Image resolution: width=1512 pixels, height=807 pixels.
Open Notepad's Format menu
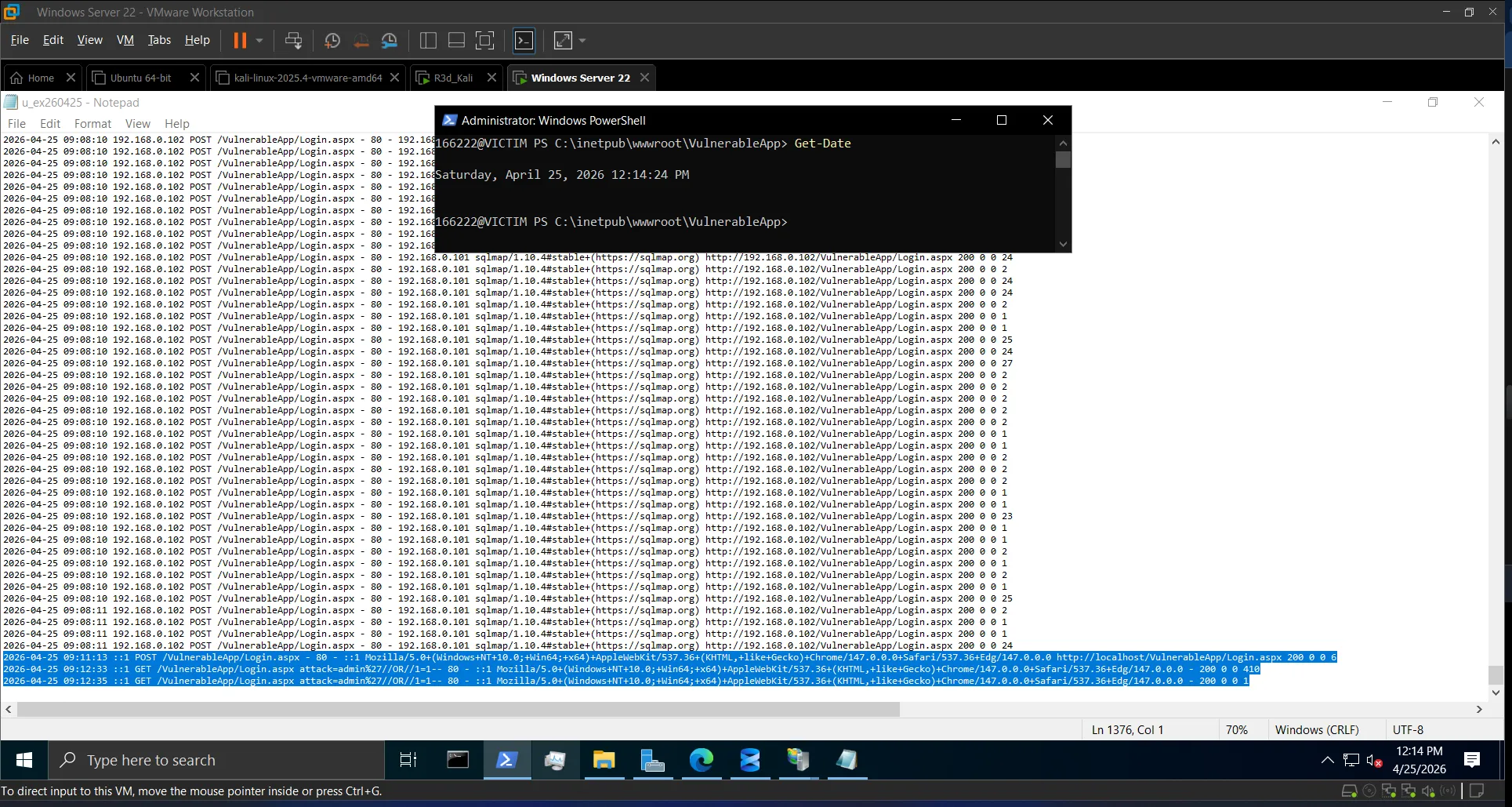click(92, 124)
